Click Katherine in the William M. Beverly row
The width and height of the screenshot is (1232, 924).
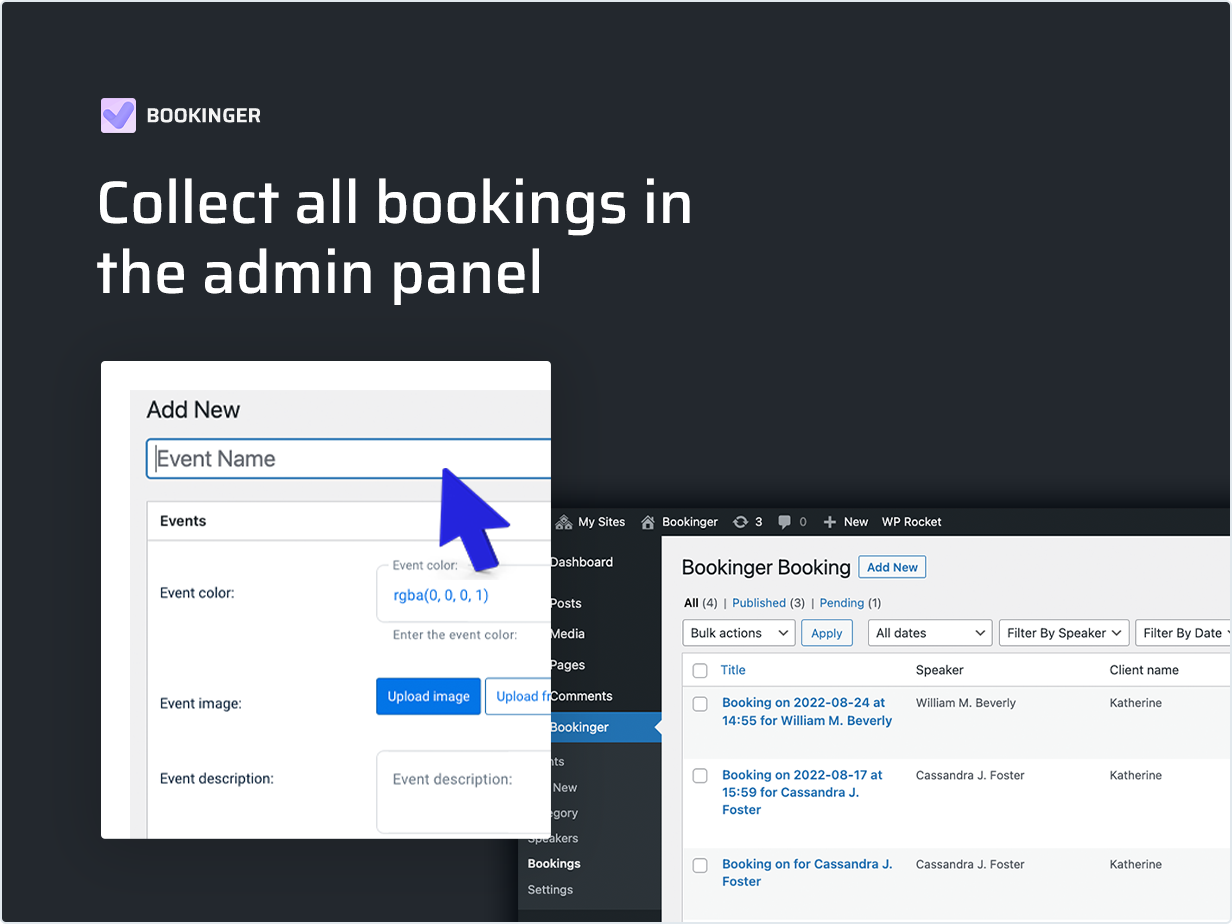1136,703
